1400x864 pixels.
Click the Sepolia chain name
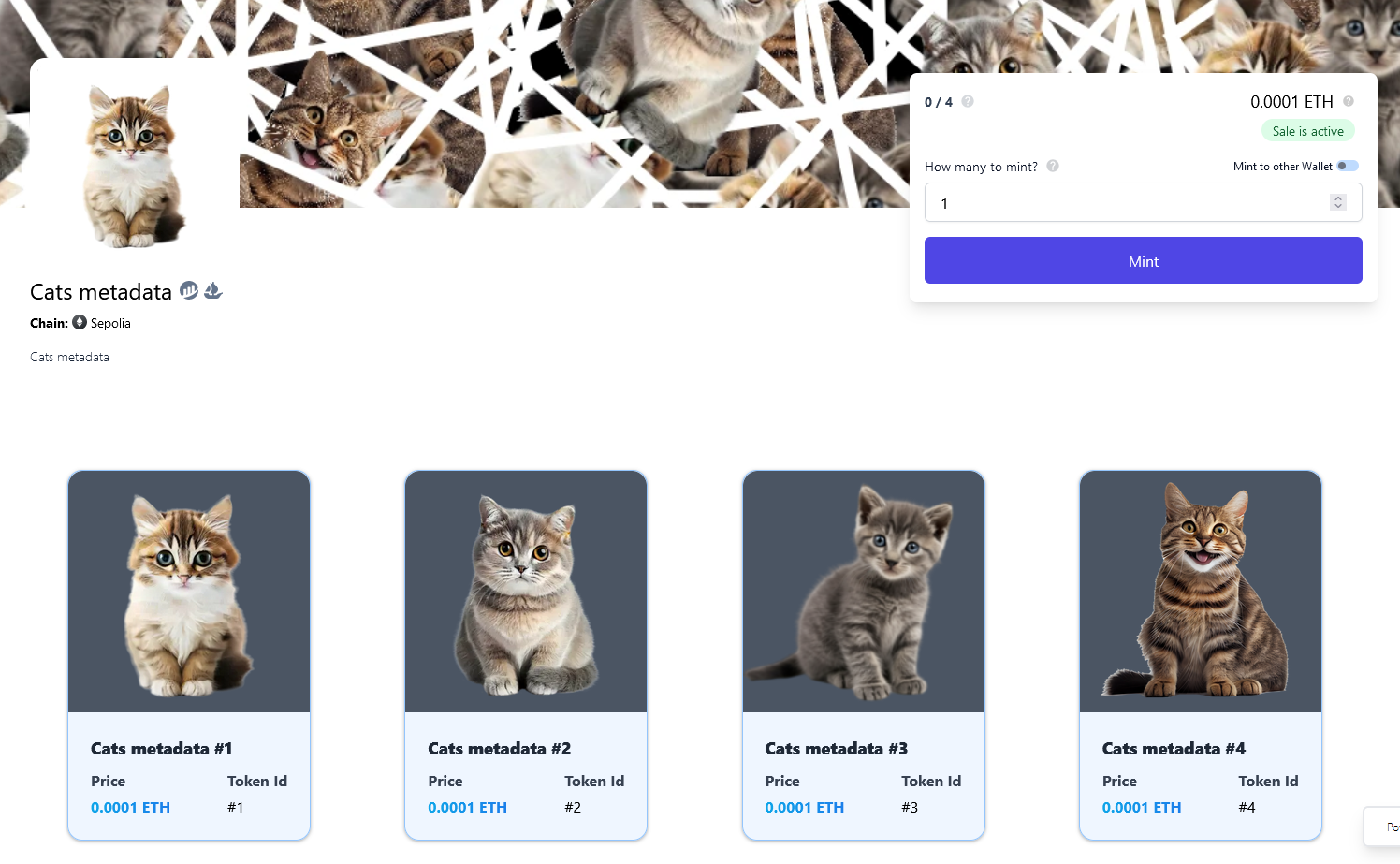coord(110,323)
